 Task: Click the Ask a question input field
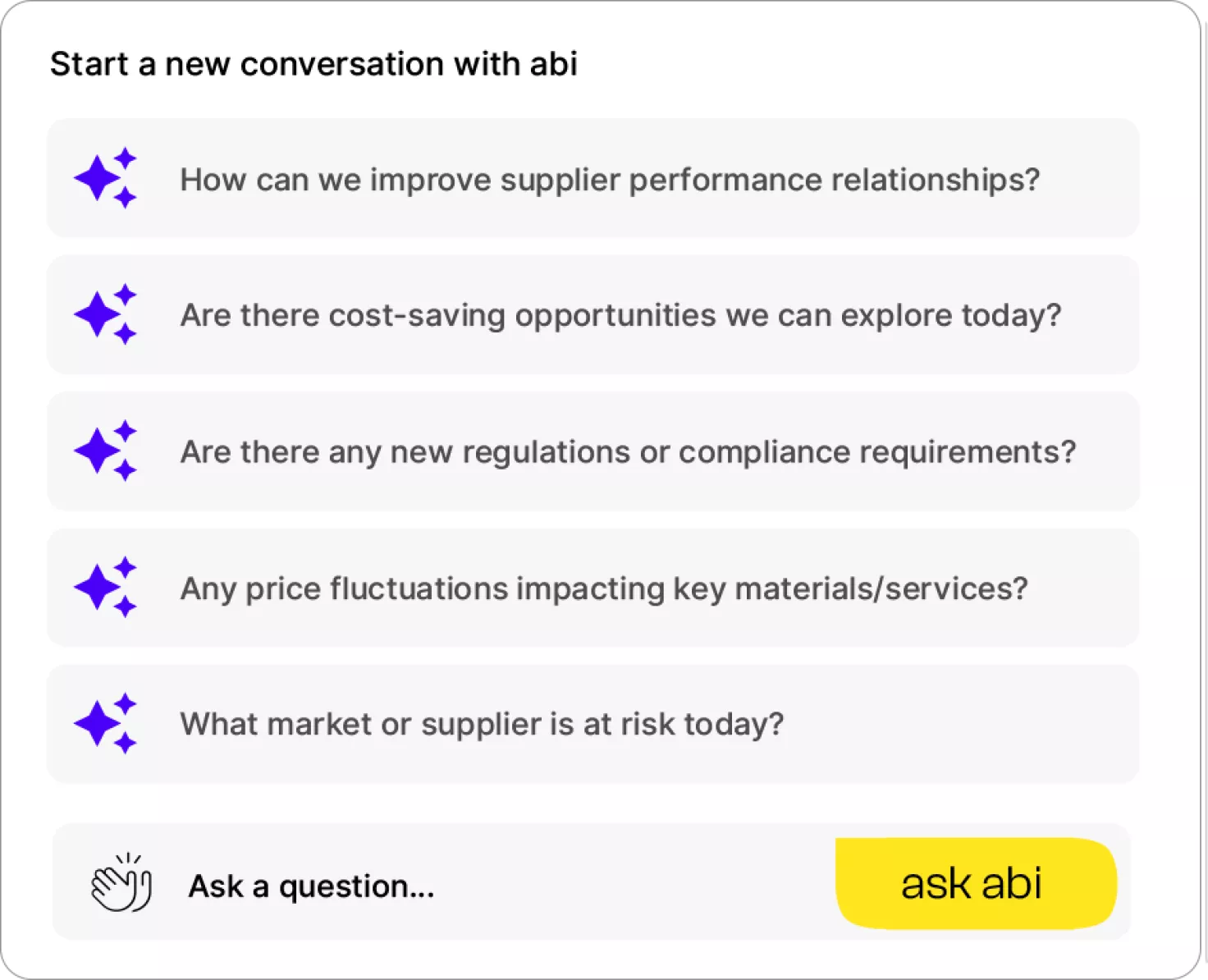coord(311,885)
